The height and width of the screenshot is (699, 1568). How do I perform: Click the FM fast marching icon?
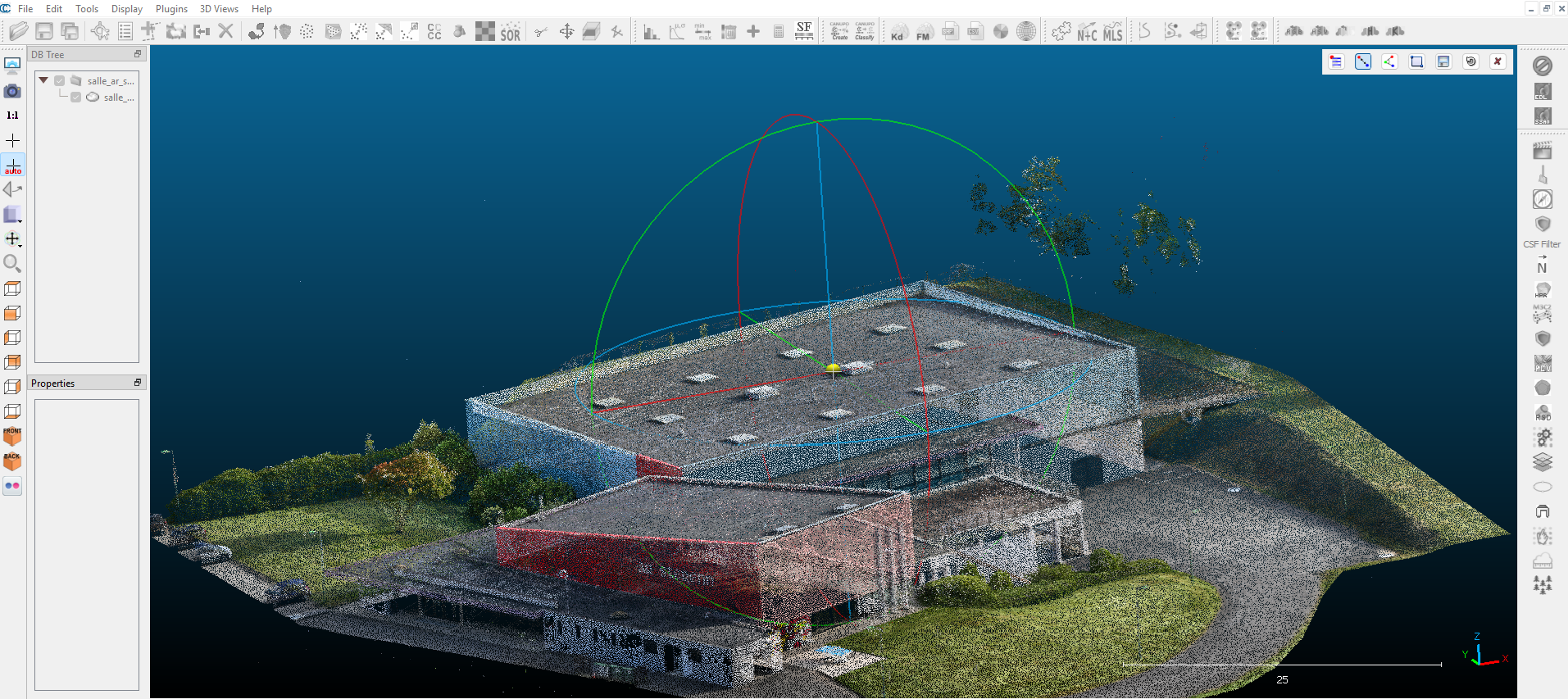pos(924,31)
